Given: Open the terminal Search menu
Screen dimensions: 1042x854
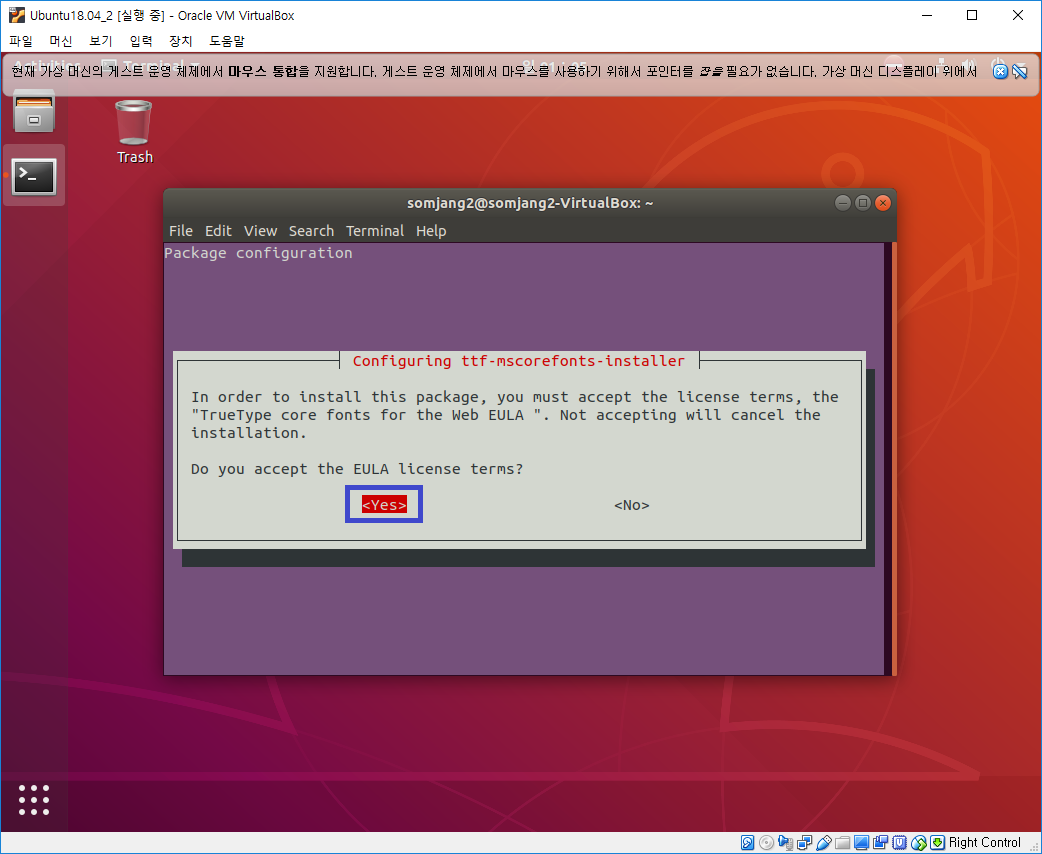Looking at the screenshot, I should (x=311, y=231).
